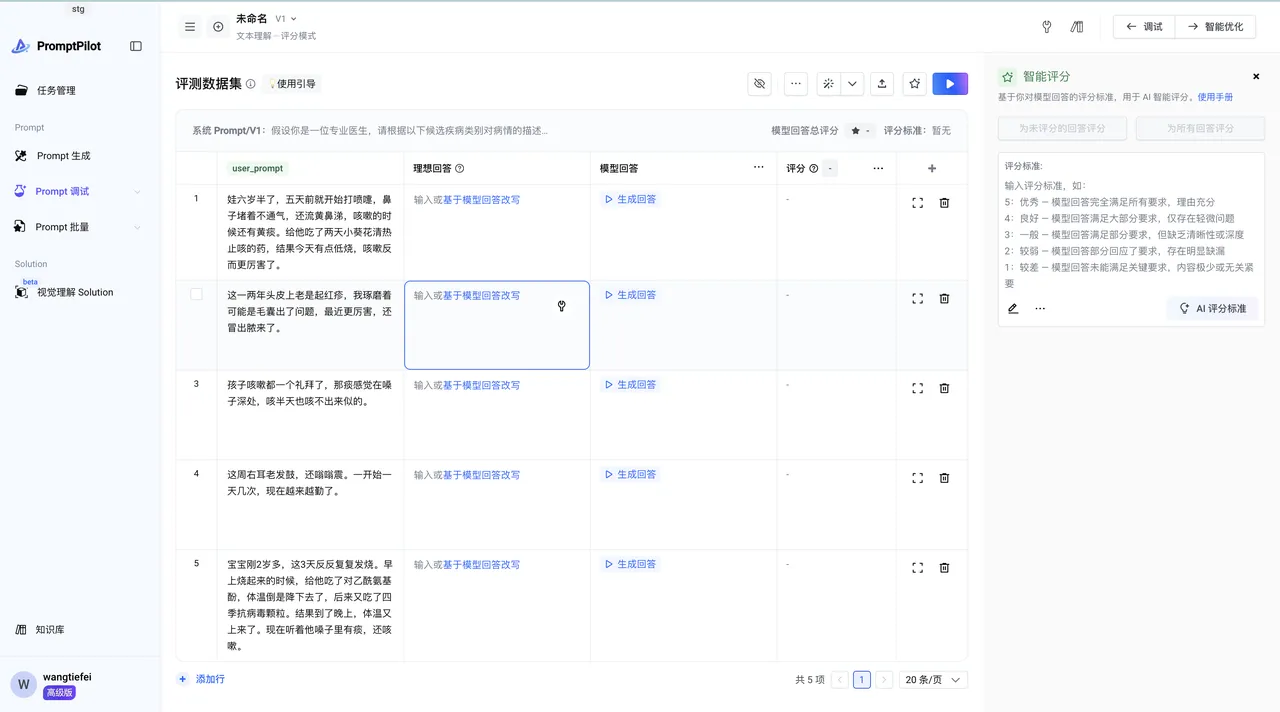Open the 20 条/页 page size dropdown

point(933,680)
